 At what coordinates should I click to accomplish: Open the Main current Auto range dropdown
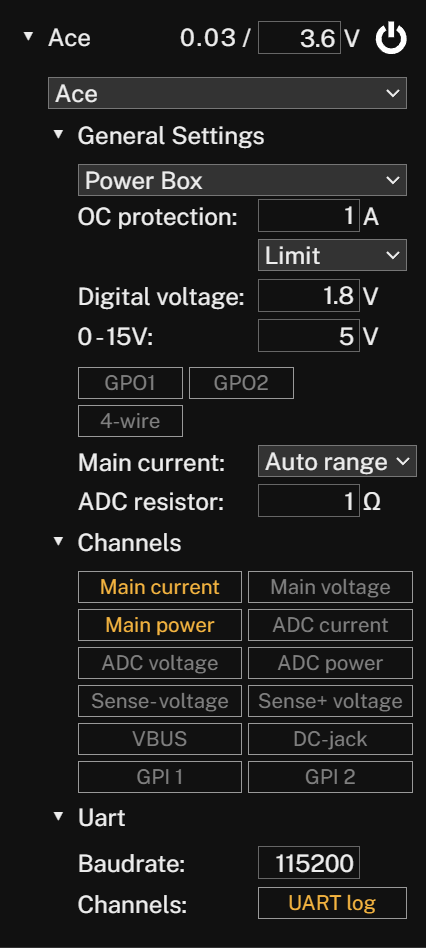(x=337, y=461)
